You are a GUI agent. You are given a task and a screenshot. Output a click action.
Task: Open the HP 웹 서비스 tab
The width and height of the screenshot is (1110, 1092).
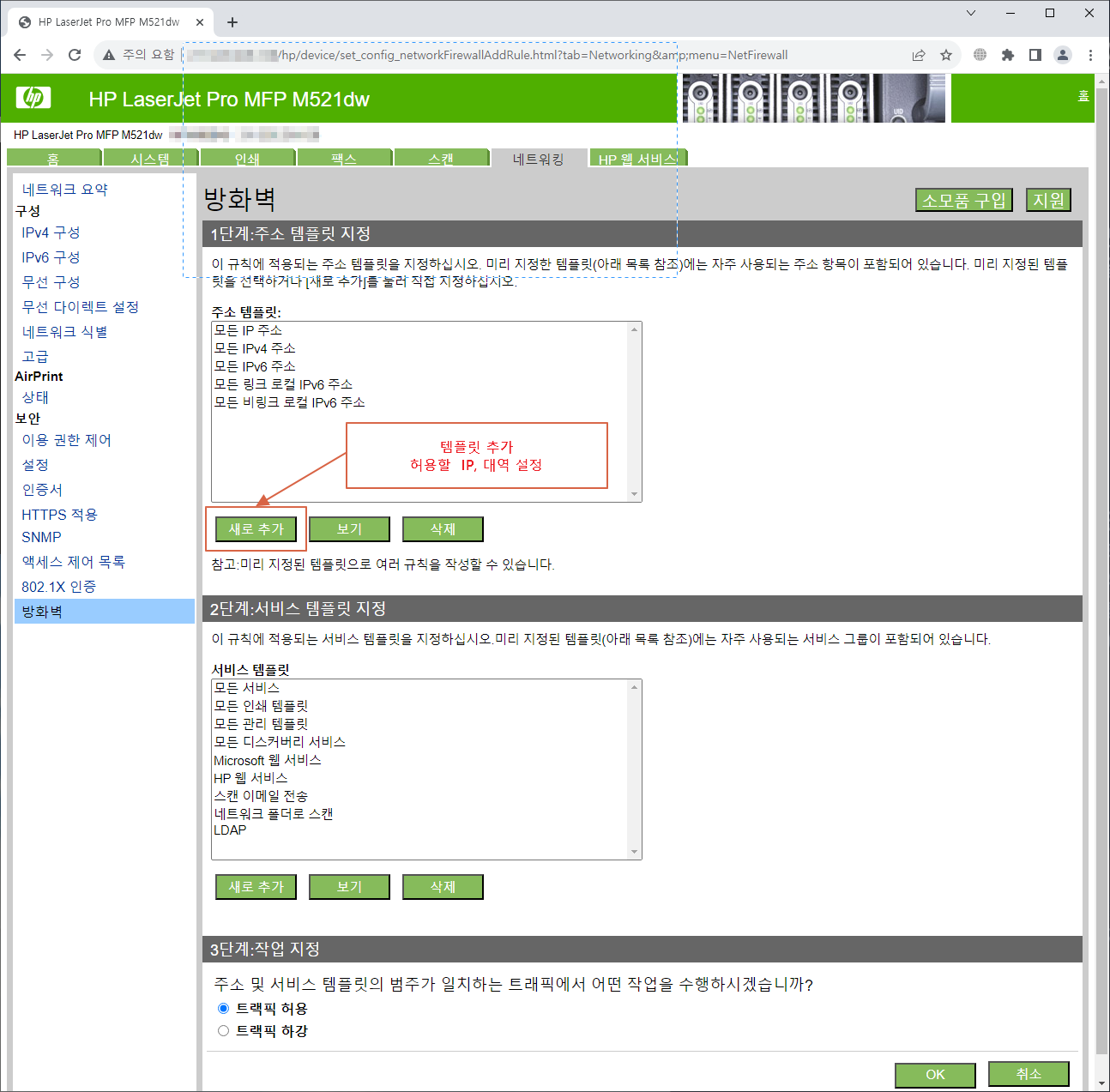coord(637,158)
